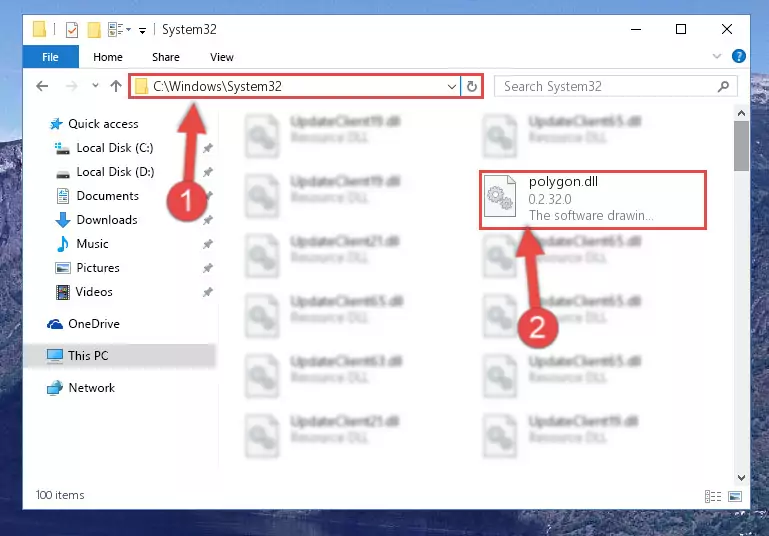
Task: Click the pin icon beside Downloads
Action: [x=208, y=220]
